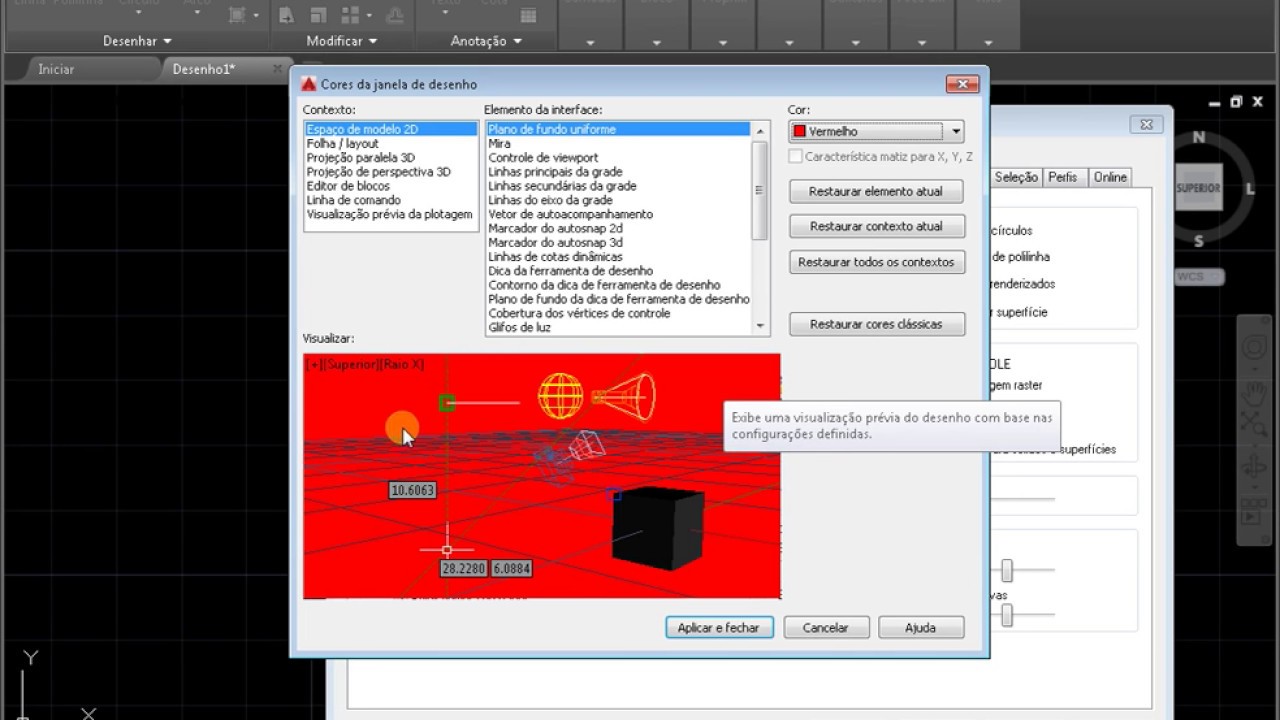This screenshot has width=1280, height=720.
Task: Click the S compass direction on ViewCube
Action: (x=1199, y=241)
